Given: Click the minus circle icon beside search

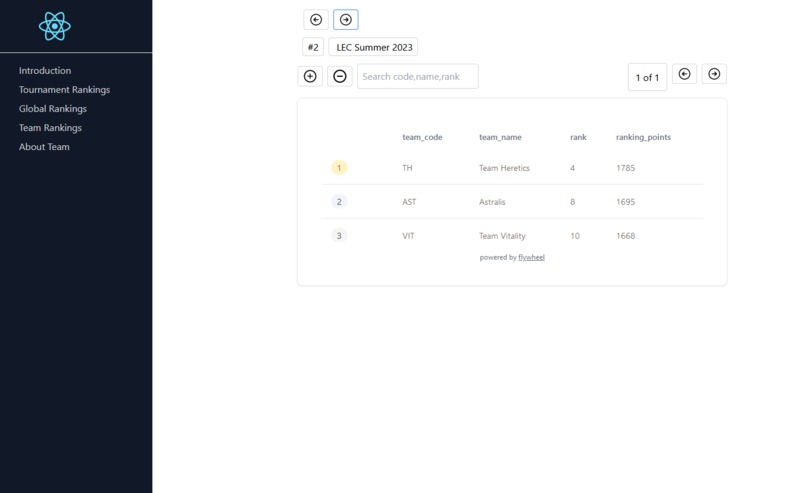Looking at the screenshot, I should coord(340,76).
